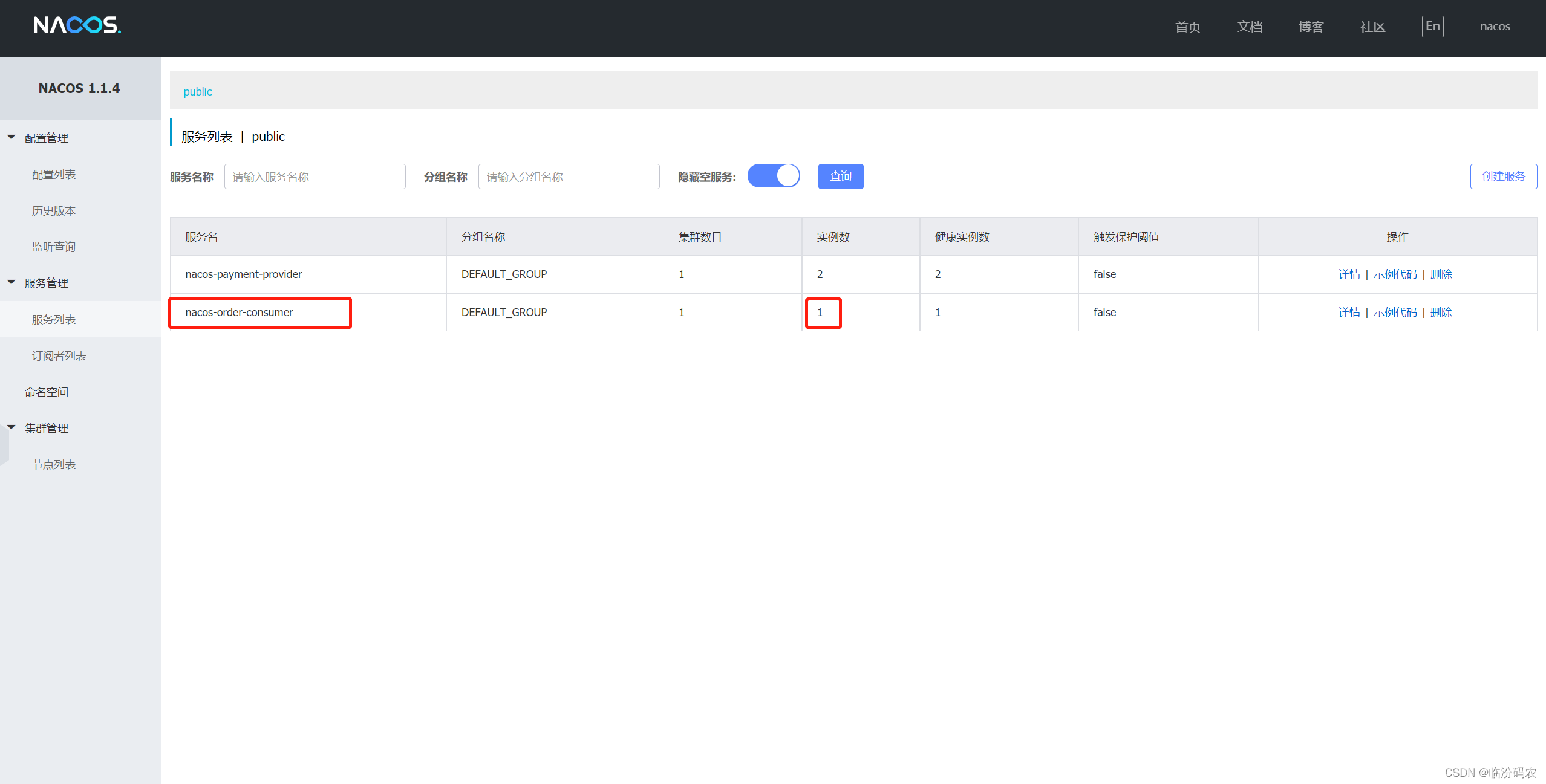
Task: Open 示例代码 for nacos-order-consumer
Action: click(x=1395, y=312)
